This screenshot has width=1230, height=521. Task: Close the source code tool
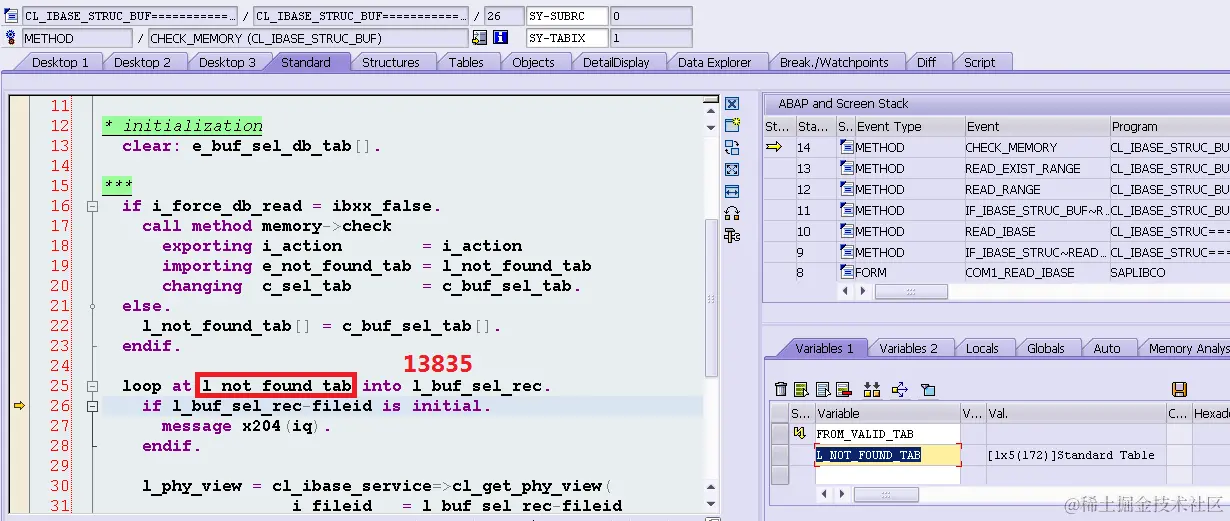click(x=732, y=103)
